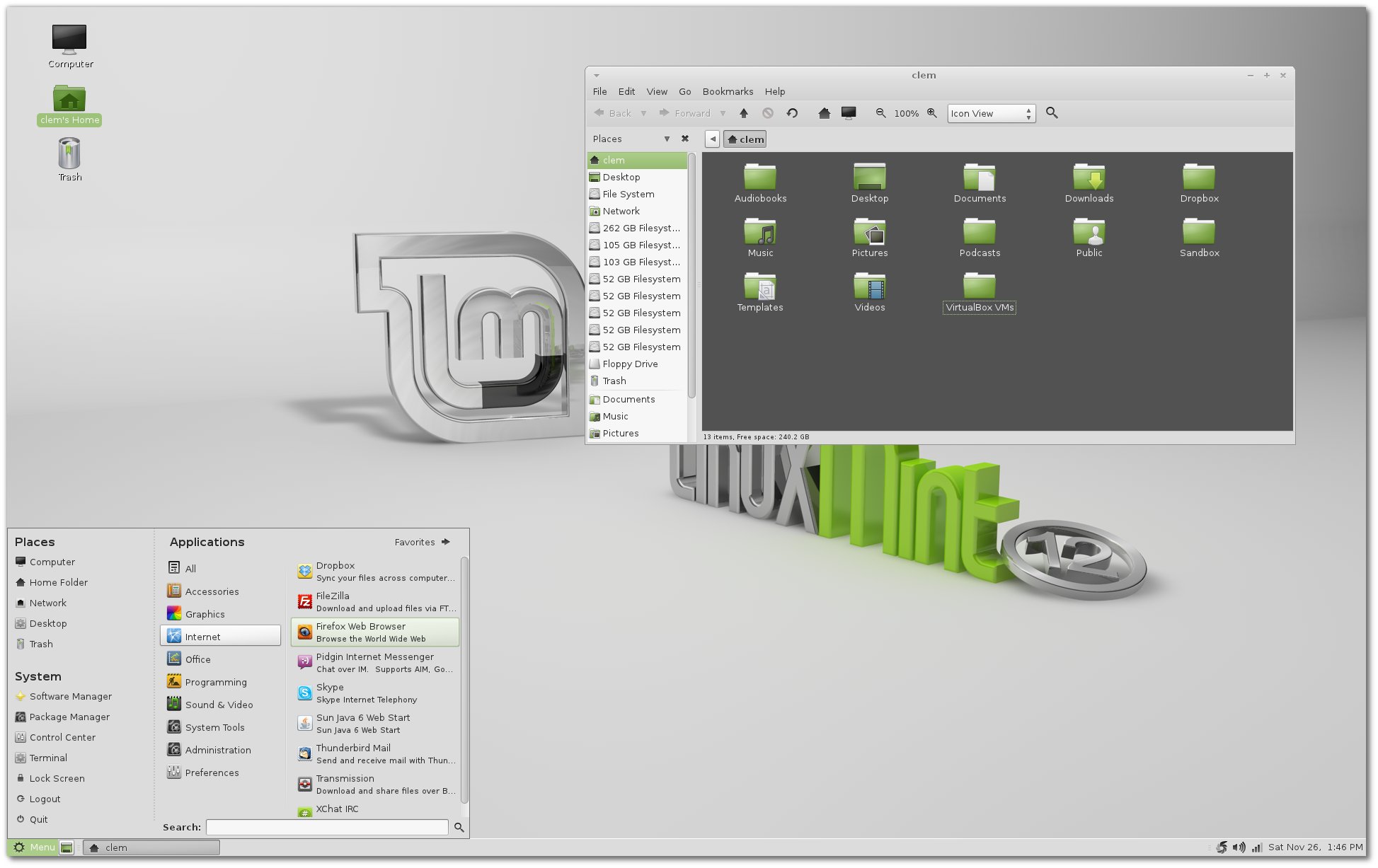Open the Videos folder
1378x868 pixels.
(870, 292)
